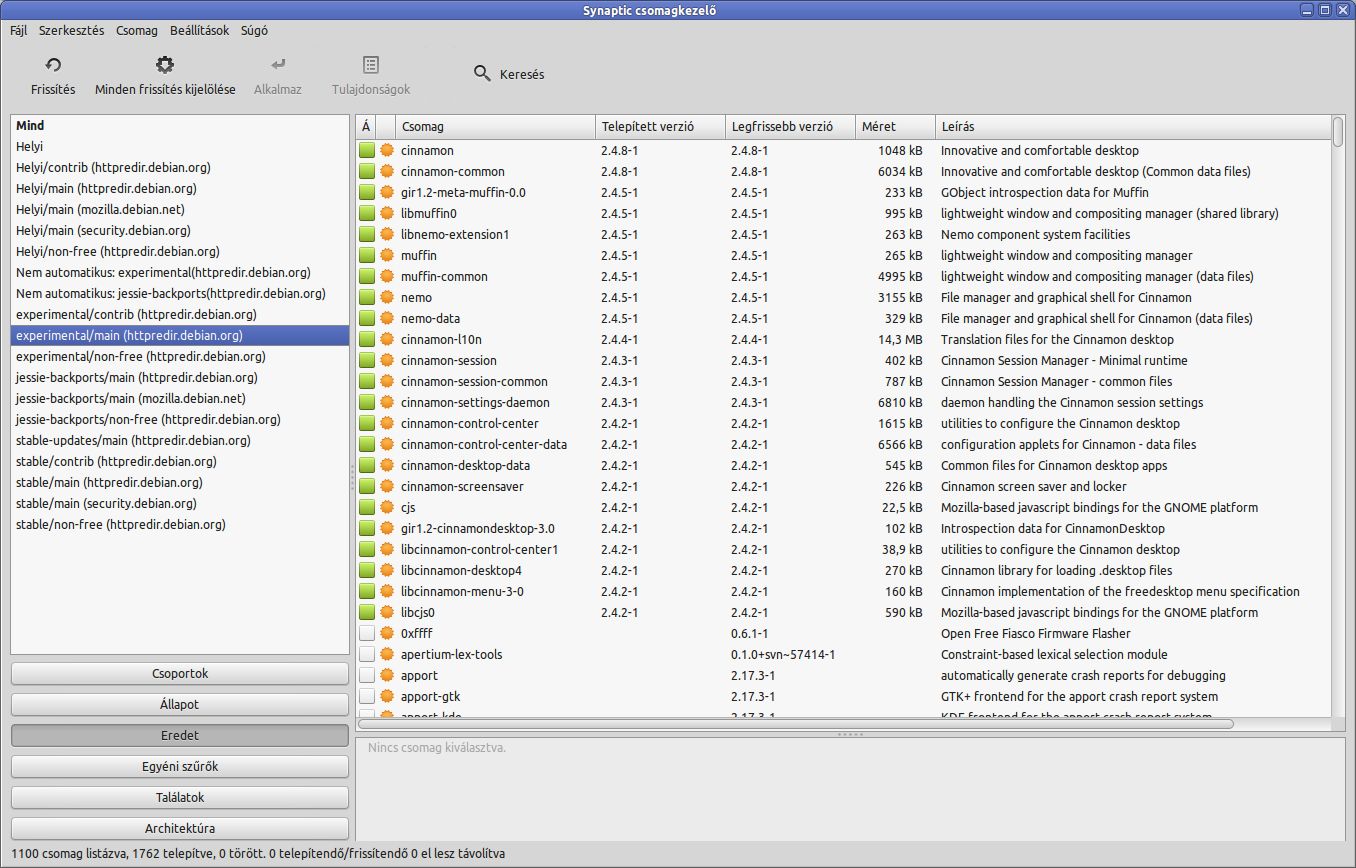This screenshot has width=1356, height=868.
Task: Click the swirl icon beside cinnamon-common
Action: tap(387, 171)
